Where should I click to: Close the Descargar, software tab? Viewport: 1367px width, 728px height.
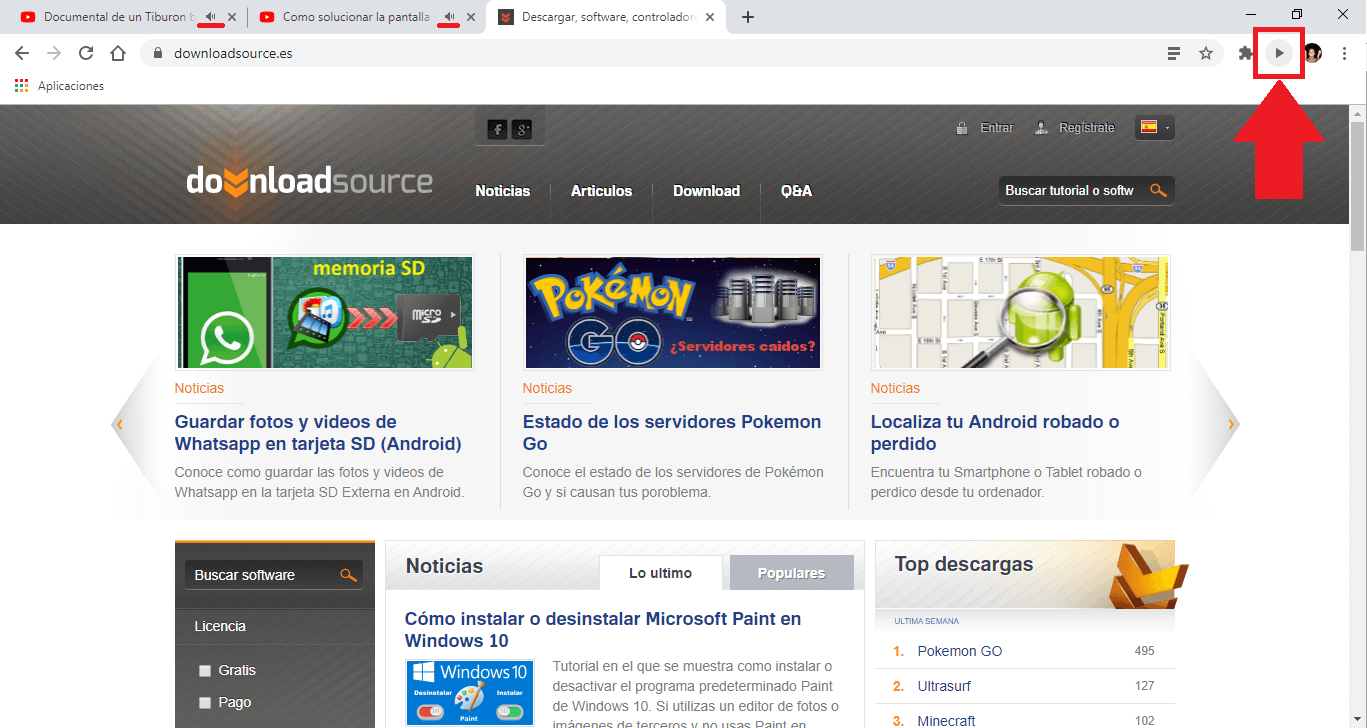click(x=710, y=17)
